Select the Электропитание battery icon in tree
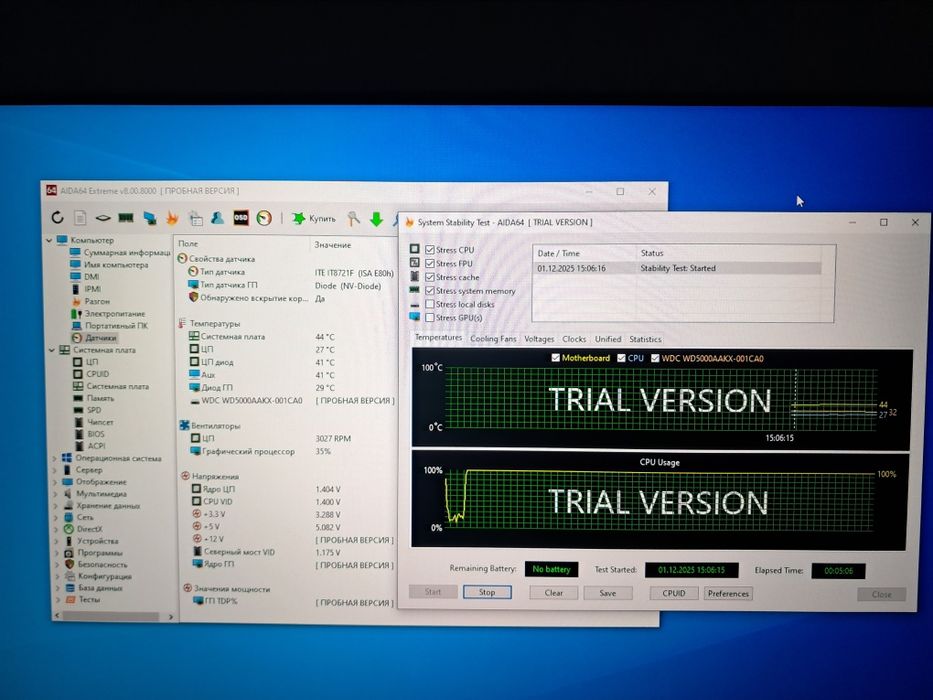This screenshot has width=933, height=700. pyautogui.click(x=76, y=314)
